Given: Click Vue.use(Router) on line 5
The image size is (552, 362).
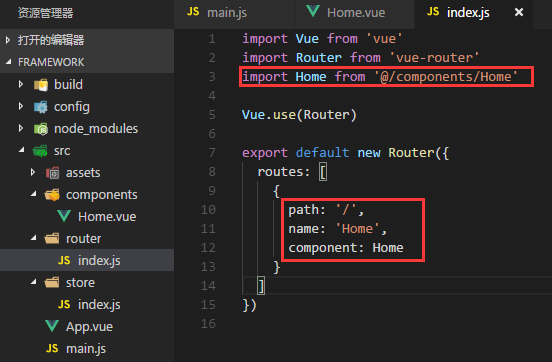Looking at the screenshot, I should pos(299,115).
